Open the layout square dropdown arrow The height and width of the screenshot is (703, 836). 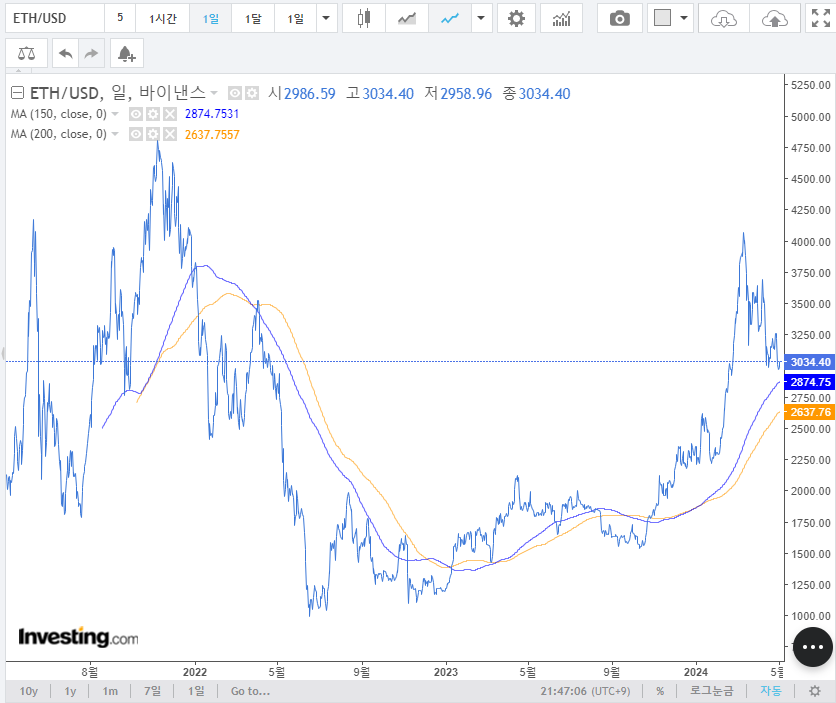(x=684, y=19)
